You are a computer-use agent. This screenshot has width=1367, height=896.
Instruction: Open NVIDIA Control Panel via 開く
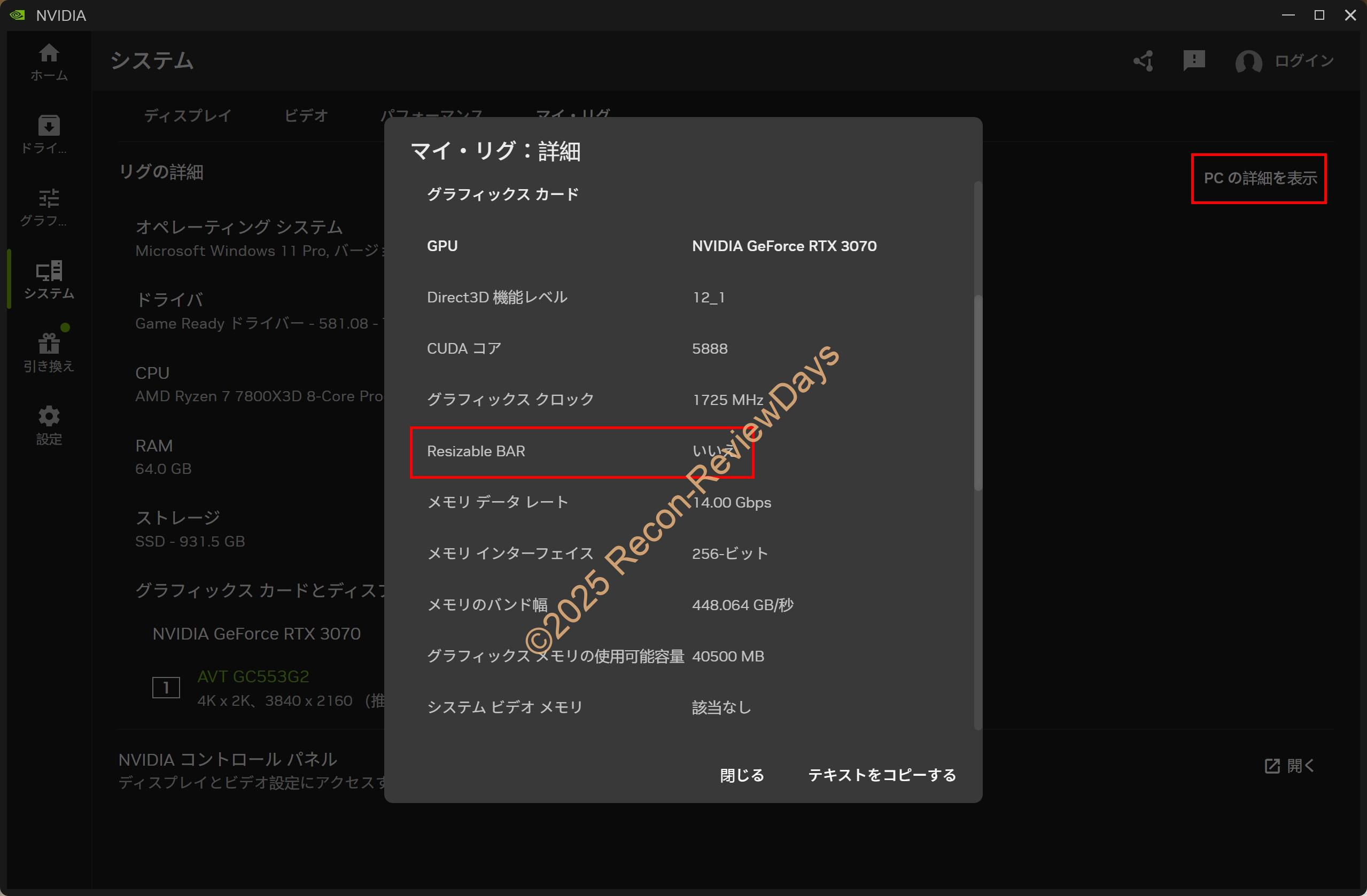[x=1290, y=766]
